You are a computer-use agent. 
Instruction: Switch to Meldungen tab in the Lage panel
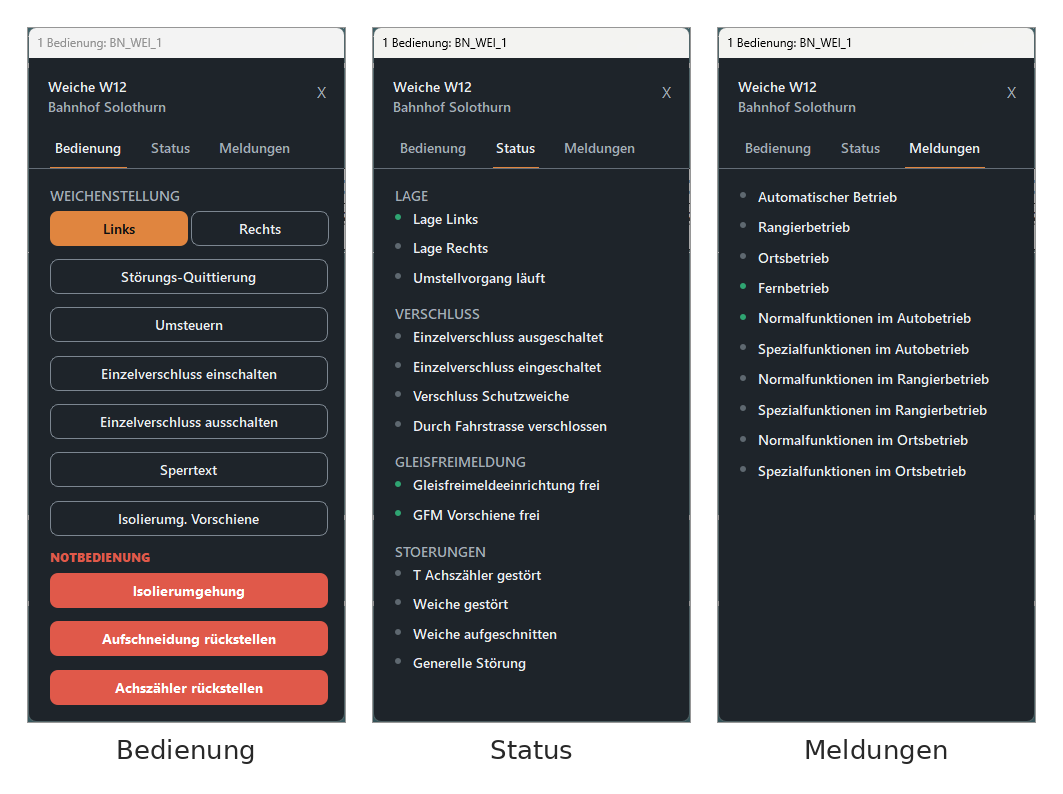pyautogui.click(x=599, y=148)
